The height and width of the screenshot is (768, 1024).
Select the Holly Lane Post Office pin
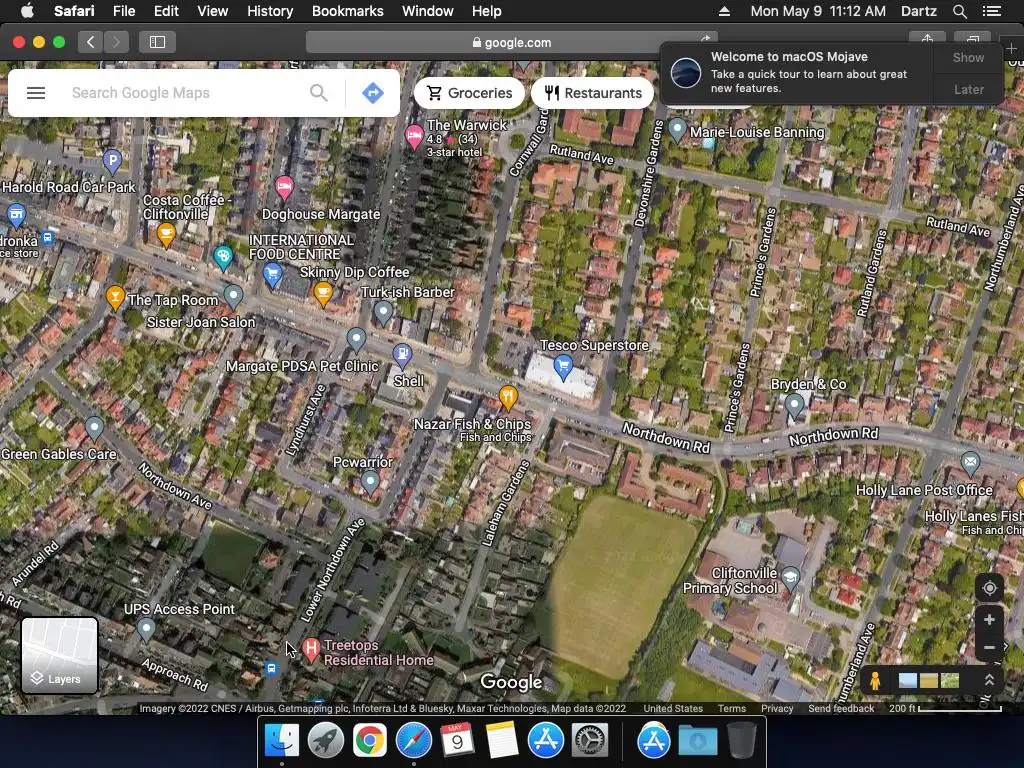tap(970, 463)
